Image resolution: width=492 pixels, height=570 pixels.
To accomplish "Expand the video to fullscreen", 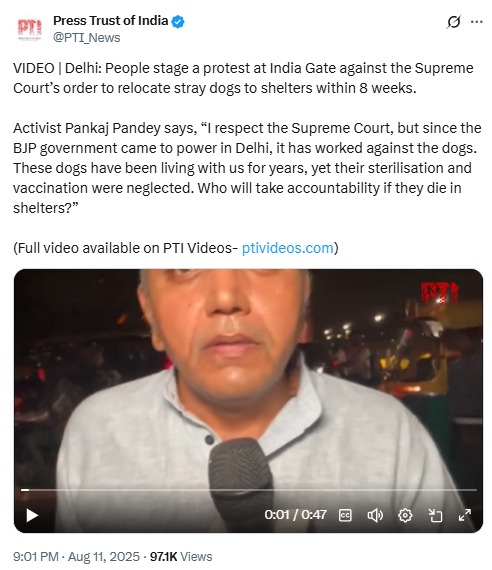I will click(465, 515).
